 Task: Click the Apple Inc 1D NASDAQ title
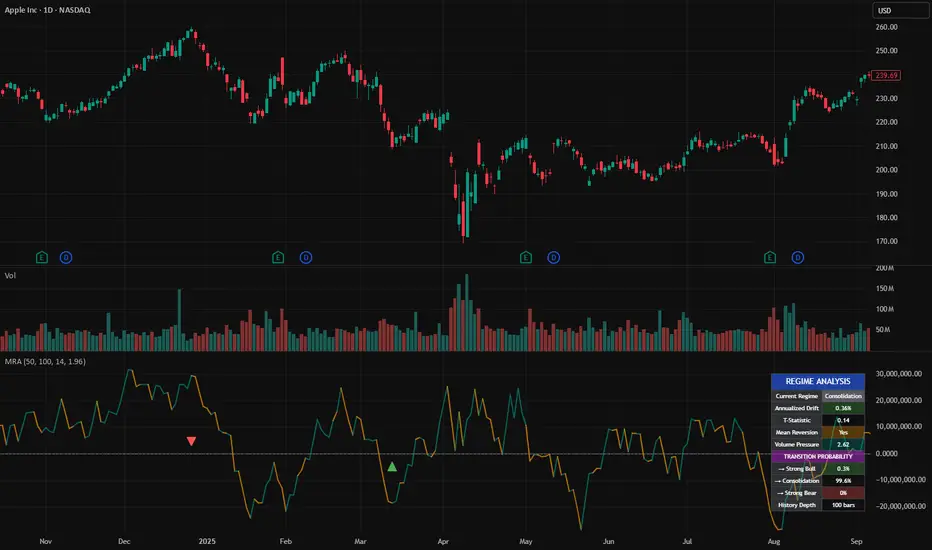(x=48, y=10)
